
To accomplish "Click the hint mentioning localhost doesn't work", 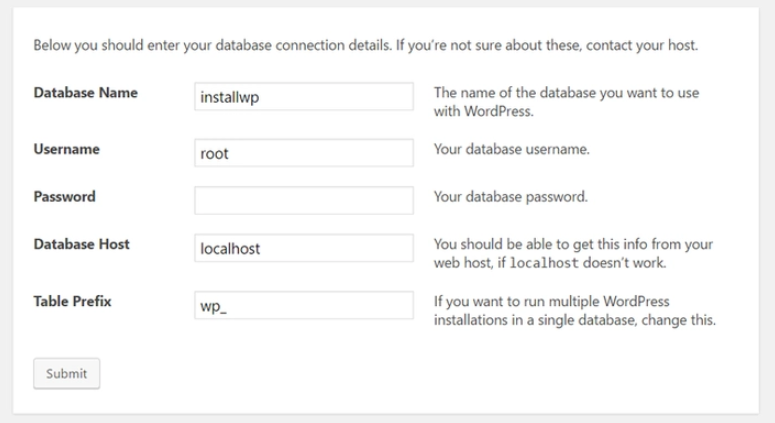I will click(573, 253).
